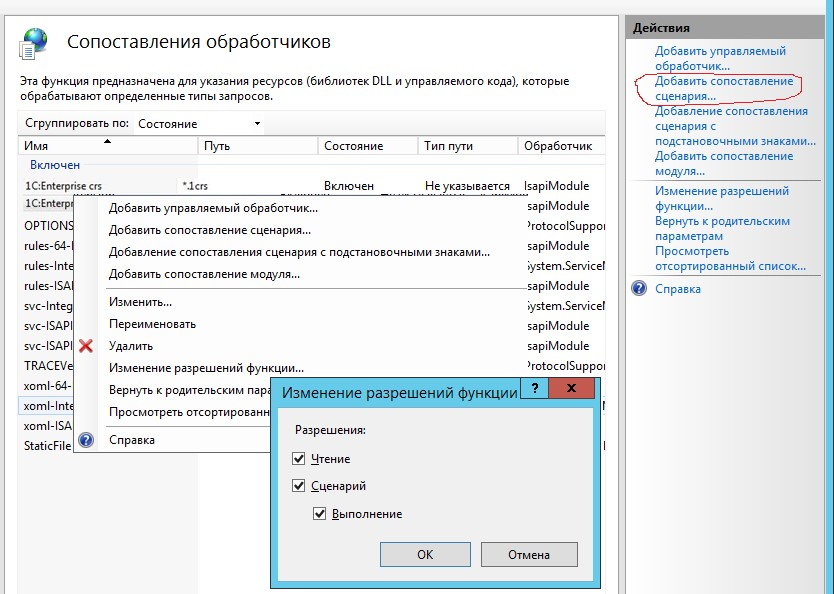Screen dimensions: 834x594
Task: Click the help icon in Действия panel
Action: tap(640, 289)
